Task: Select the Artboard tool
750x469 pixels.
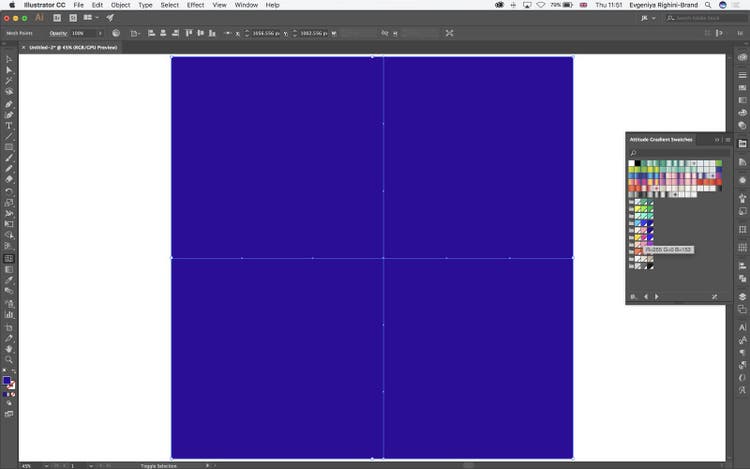Action: click(9, 327)
